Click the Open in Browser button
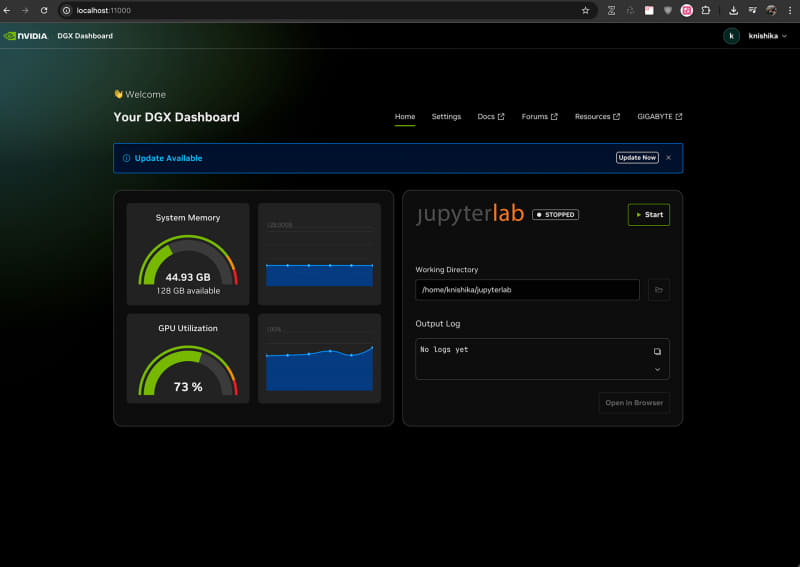 click(x=634, y=403)
